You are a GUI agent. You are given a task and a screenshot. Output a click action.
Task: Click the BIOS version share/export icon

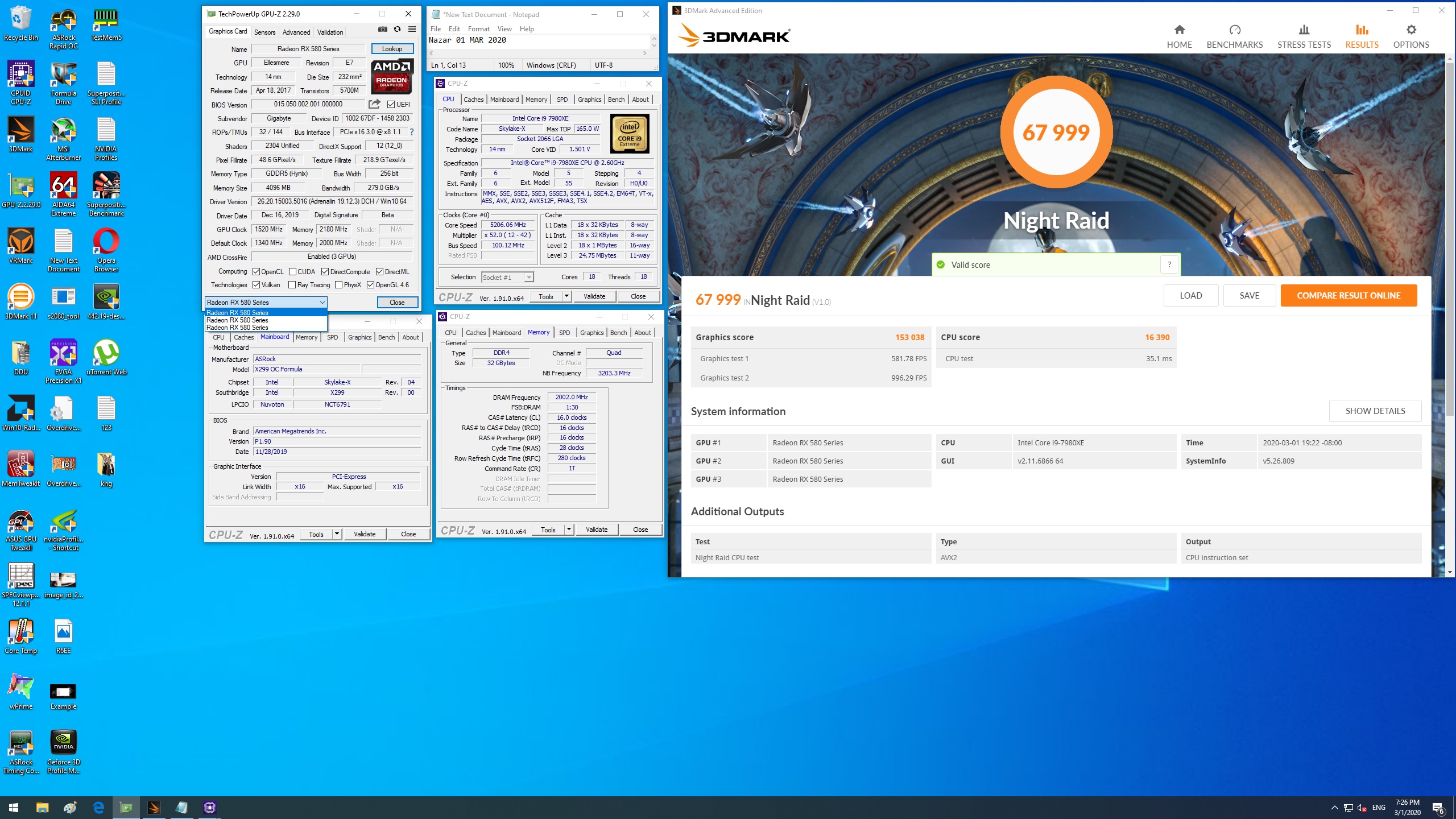(x=374, y=104)
